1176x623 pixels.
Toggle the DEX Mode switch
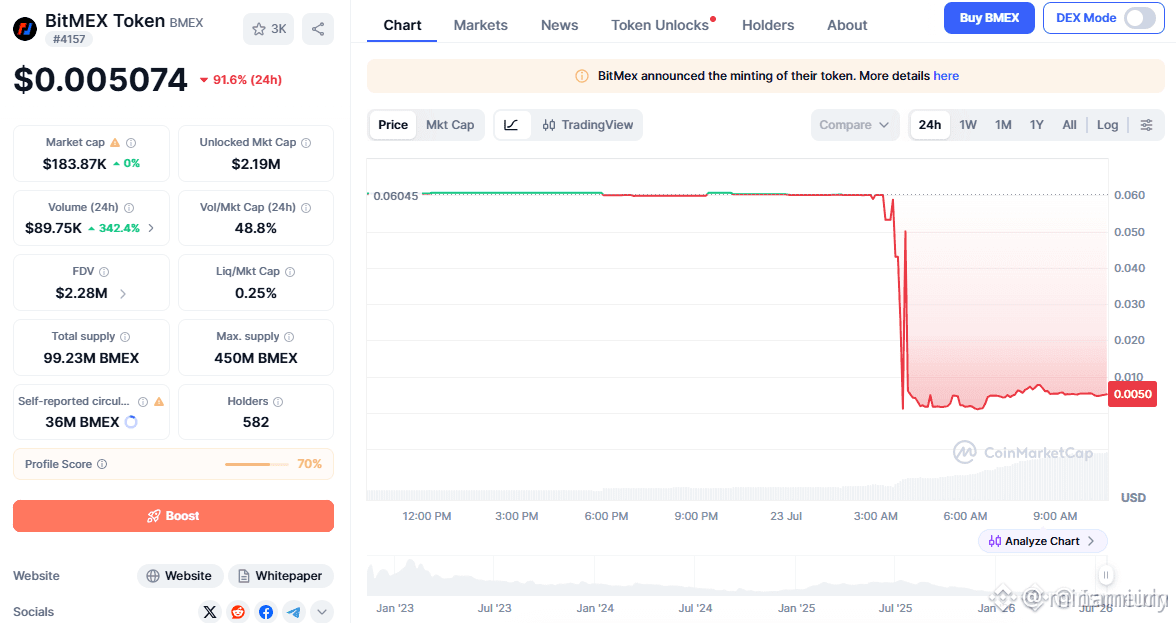[1139, 18]
